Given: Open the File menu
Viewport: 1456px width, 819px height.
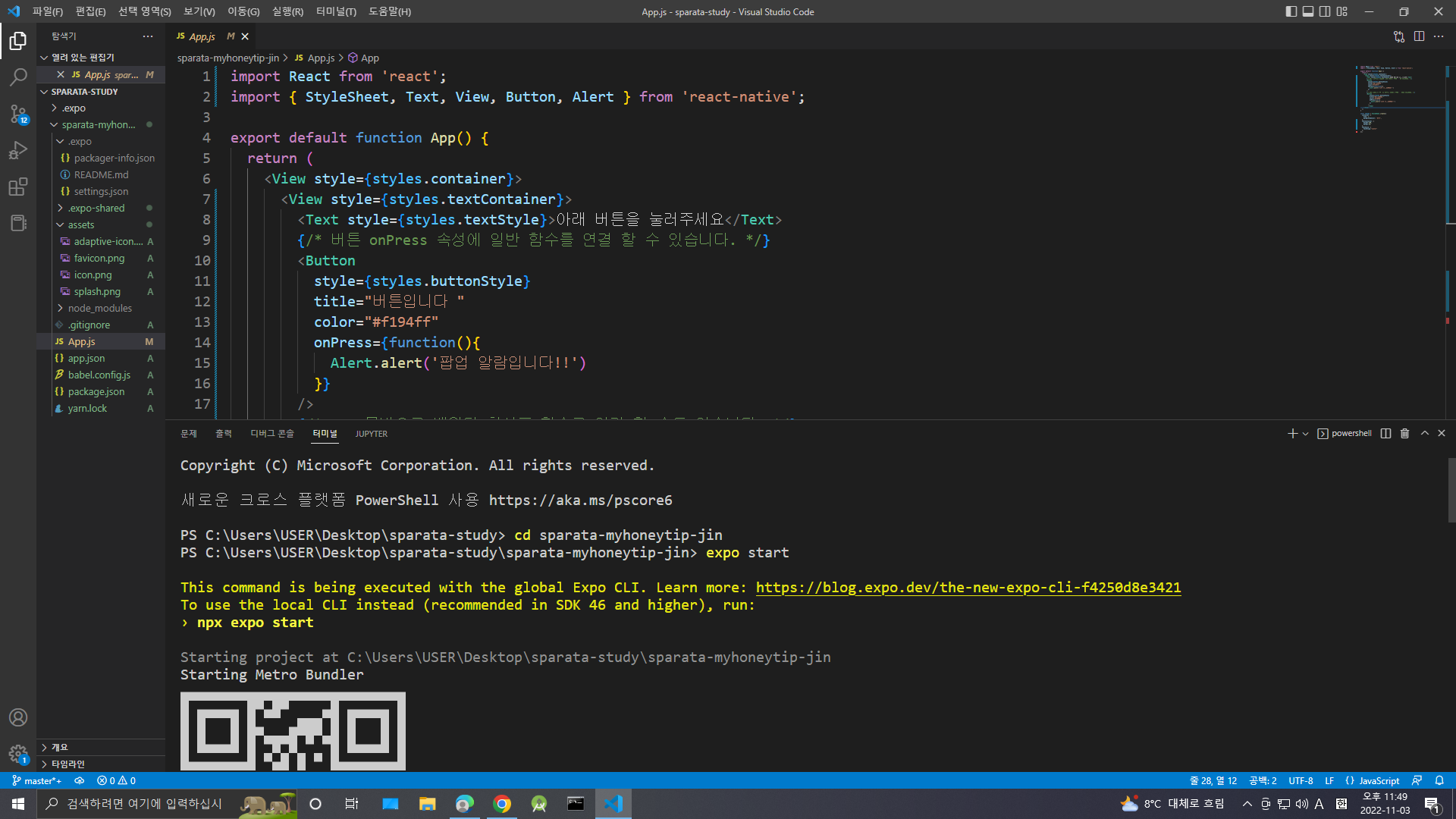Looking at the screenshot, I should (48, 11).
